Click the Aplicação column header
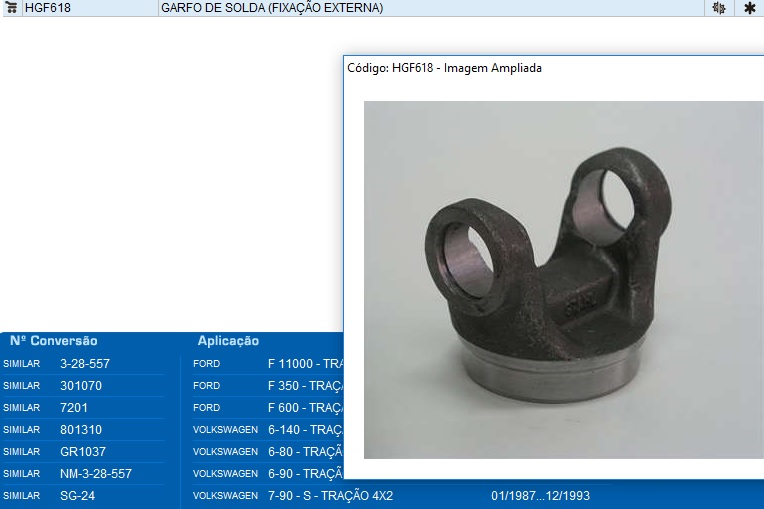 pyautogui.click(x=228, y=341)
